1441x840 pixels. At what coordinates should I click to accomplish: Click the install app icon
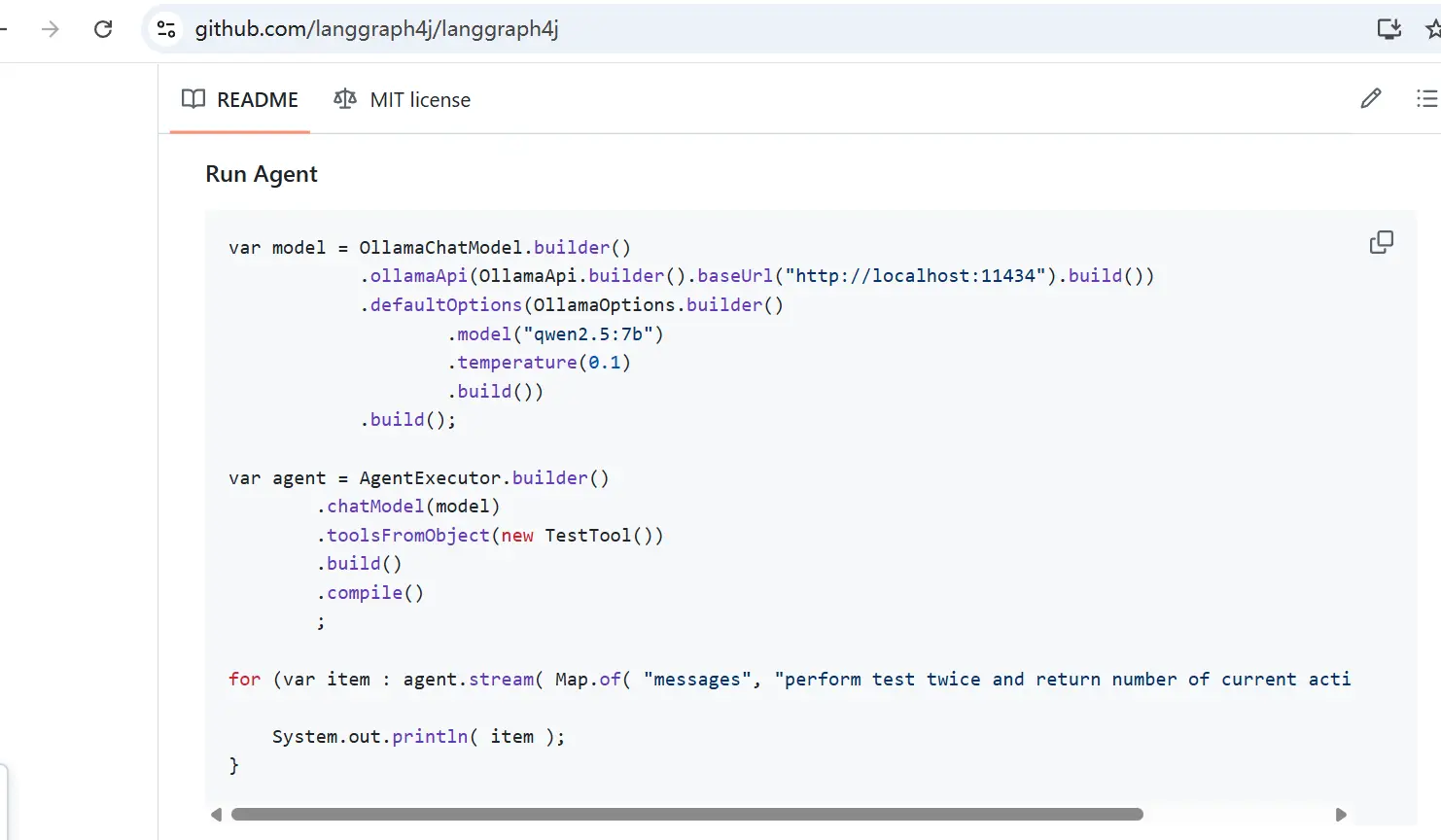(1388, 29)
